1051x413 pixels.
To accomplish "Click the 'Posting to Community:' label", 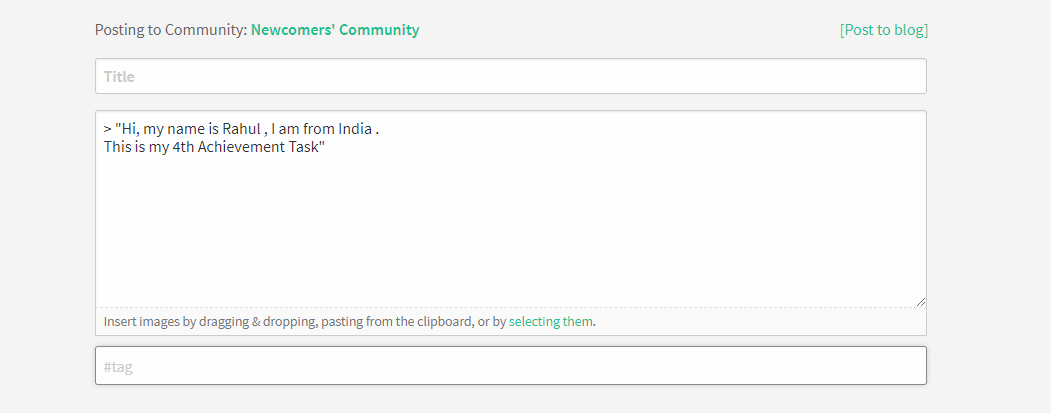I will pos(170,30).
